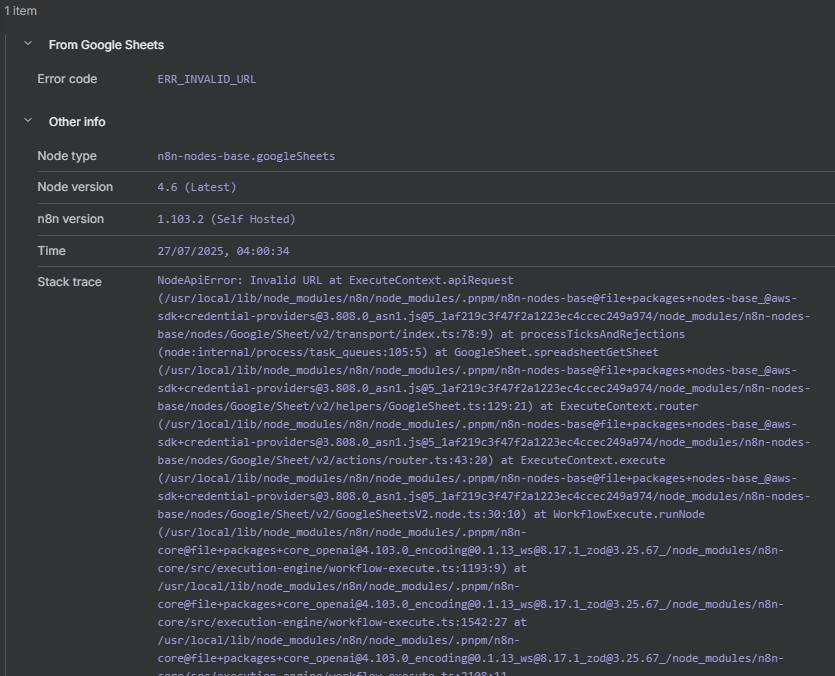
Task: Click the node:internal/process/task_queues:105:5 line
Action: (x=408, y=352)
